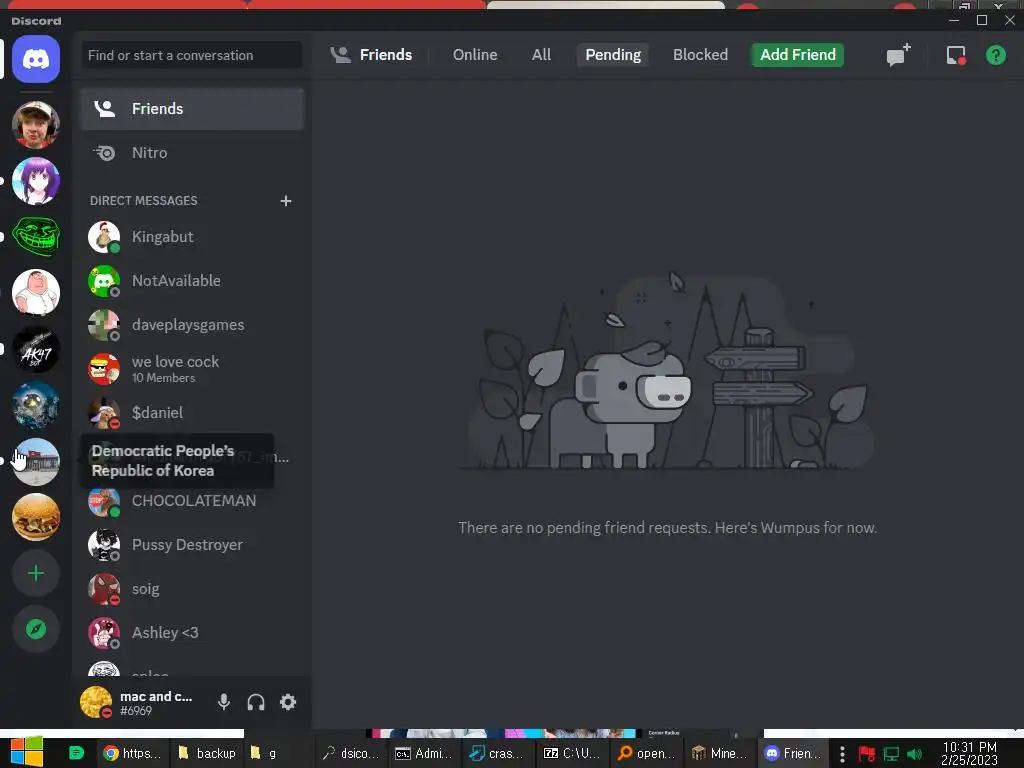Open the CHOCOLATEMAN direct message
Screen dimensions: 1024x768
click(x=192, y=501)
